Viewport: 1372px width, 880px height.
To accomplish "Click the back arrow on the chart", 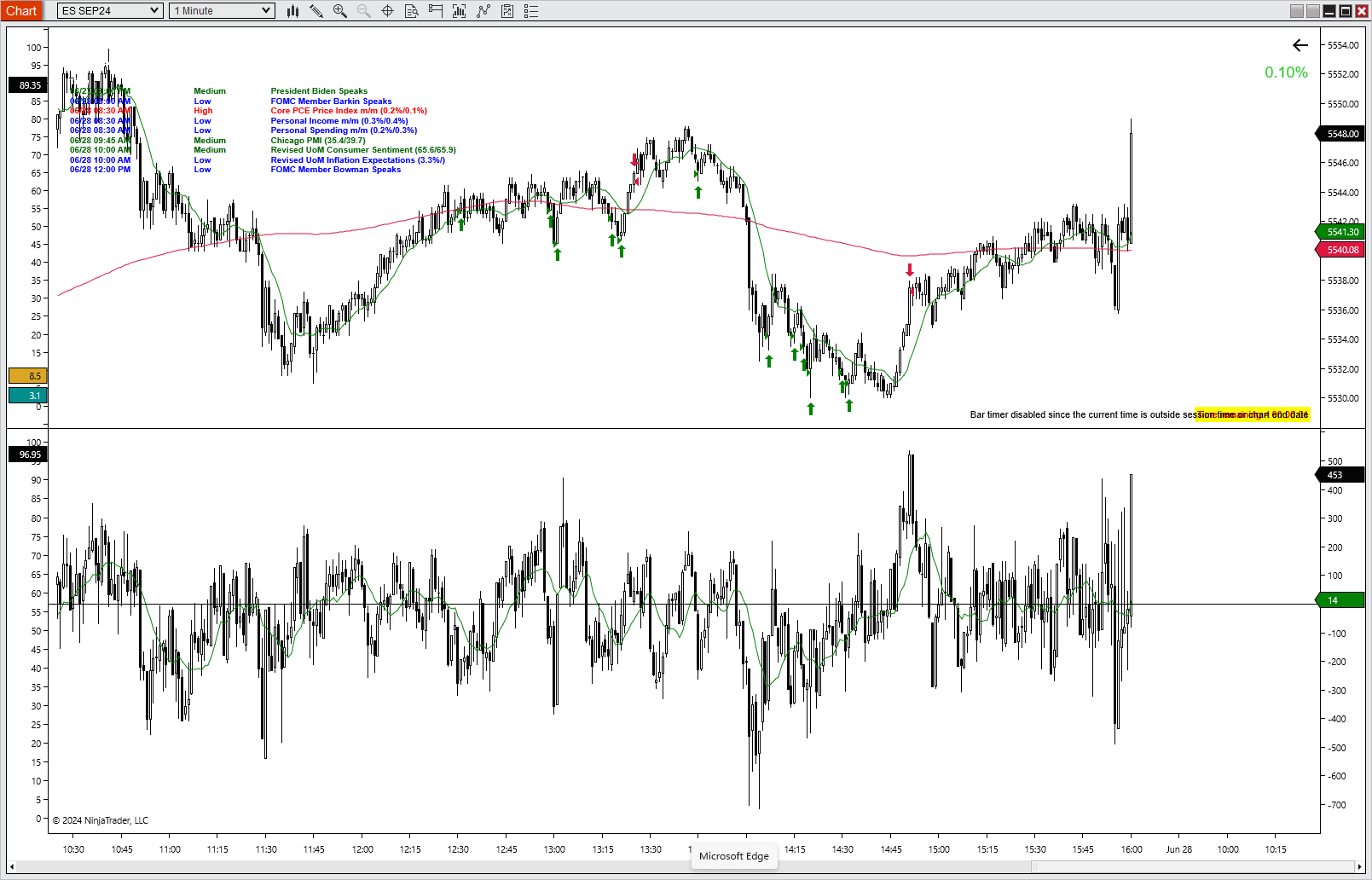I will tap(1300, 45).
